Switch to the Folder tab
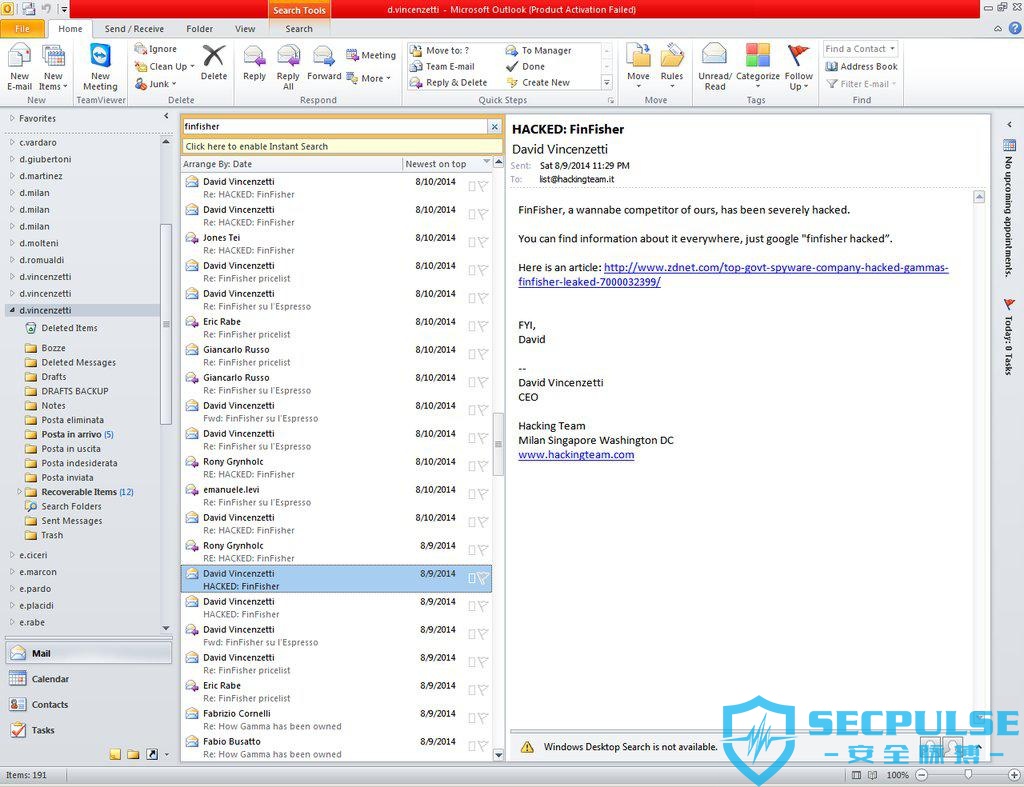The image size is (1024, 787). 199,29
